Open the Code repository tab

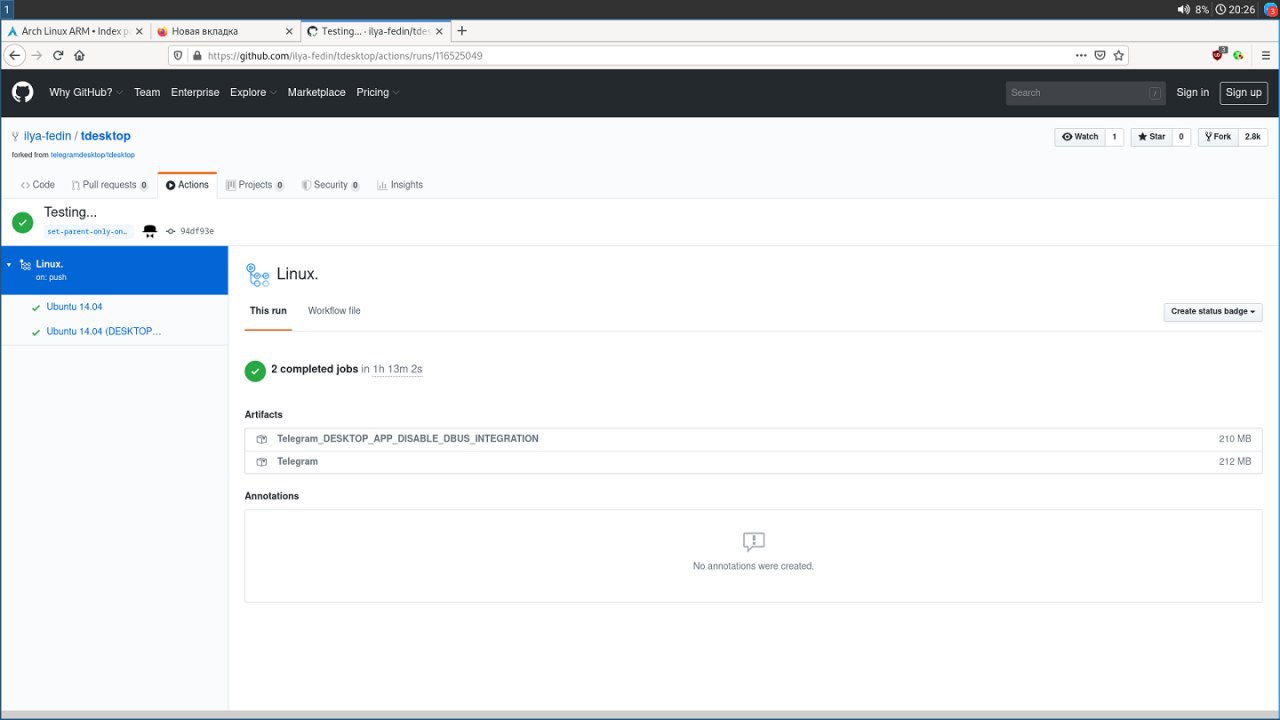tap(38, 185)
